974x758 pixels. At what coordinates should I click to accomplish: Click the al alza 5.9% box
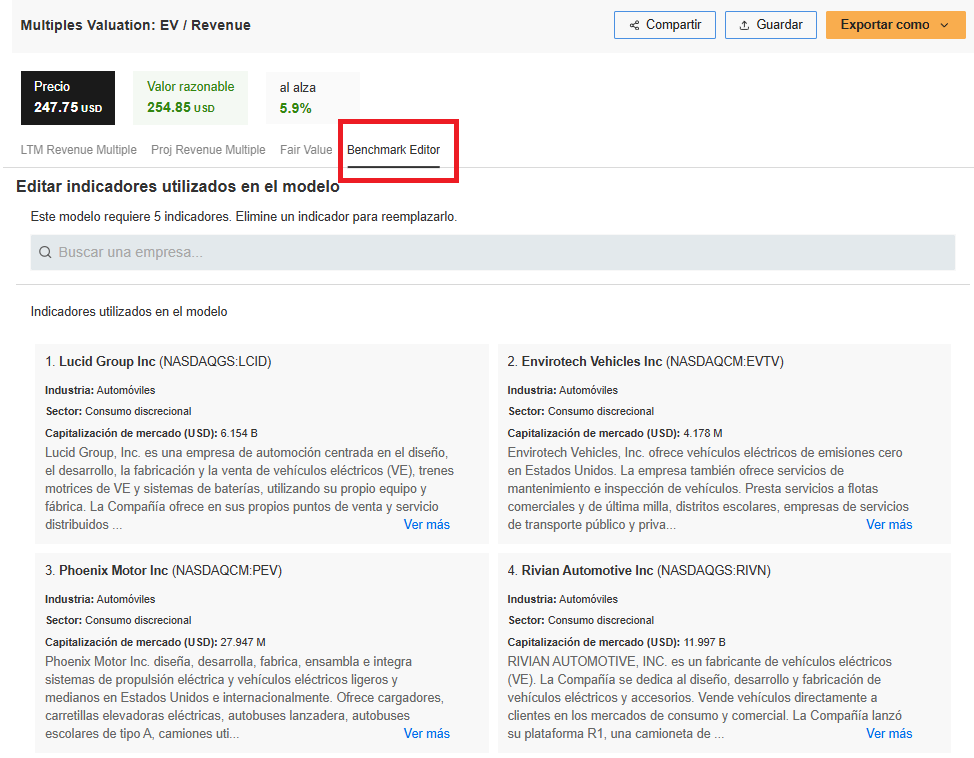(x=312, y=98)
